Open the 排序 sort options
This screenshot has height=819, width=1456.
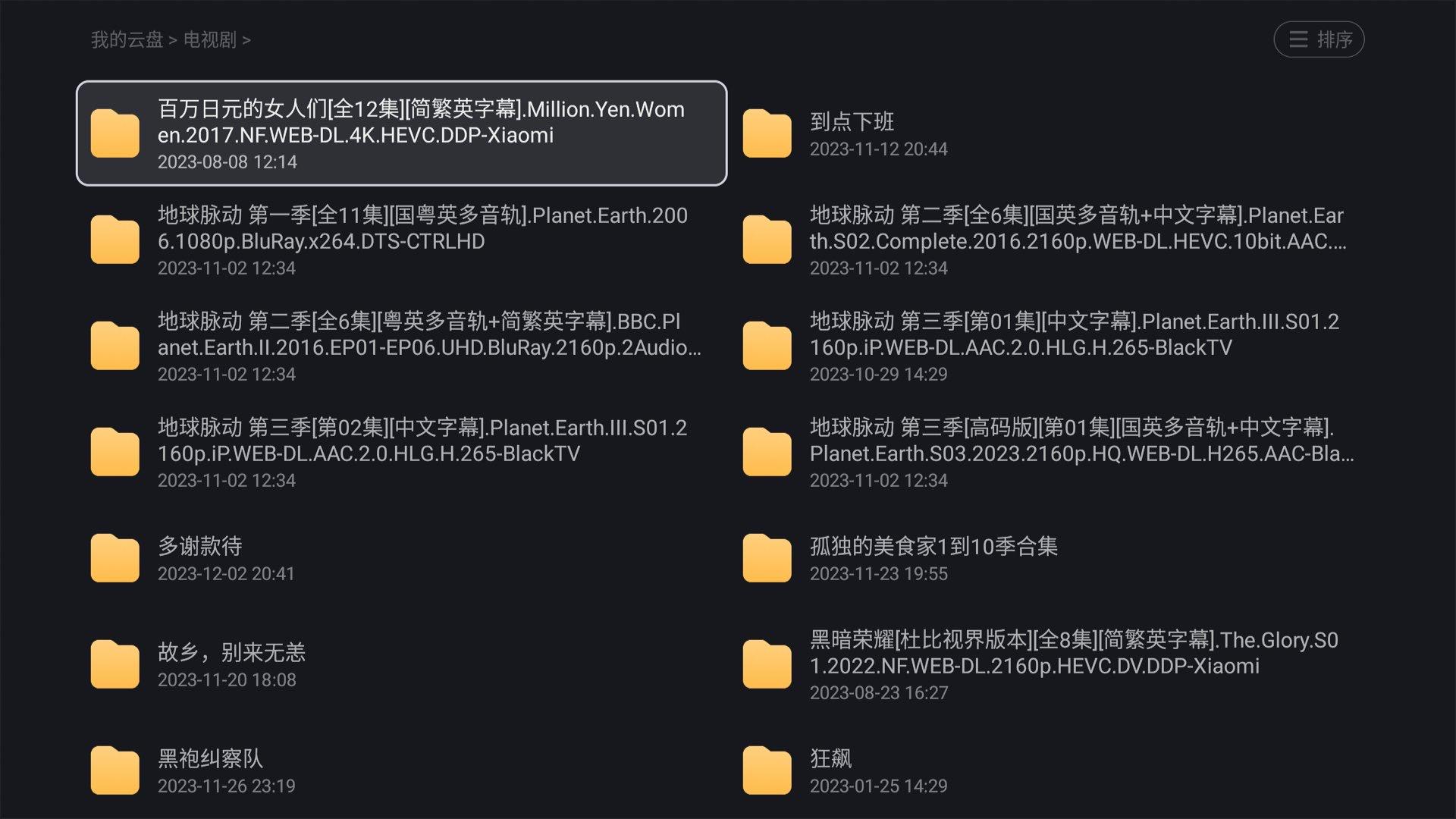pyautogui.click(x=1319, y=39)
